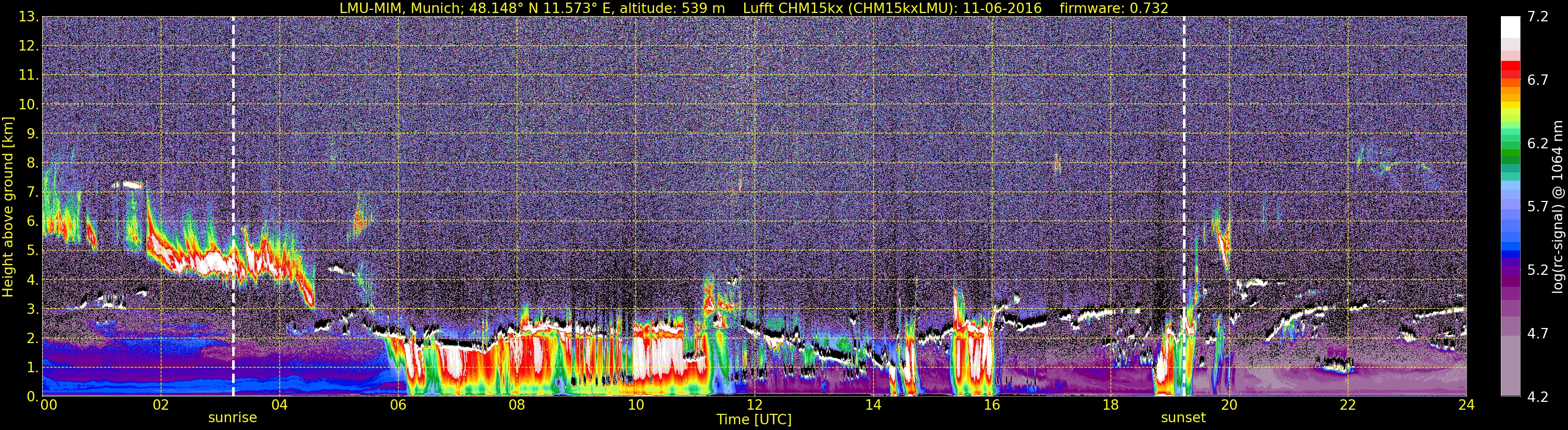Click the colorbar value '6.2'

pos(1538,143)
